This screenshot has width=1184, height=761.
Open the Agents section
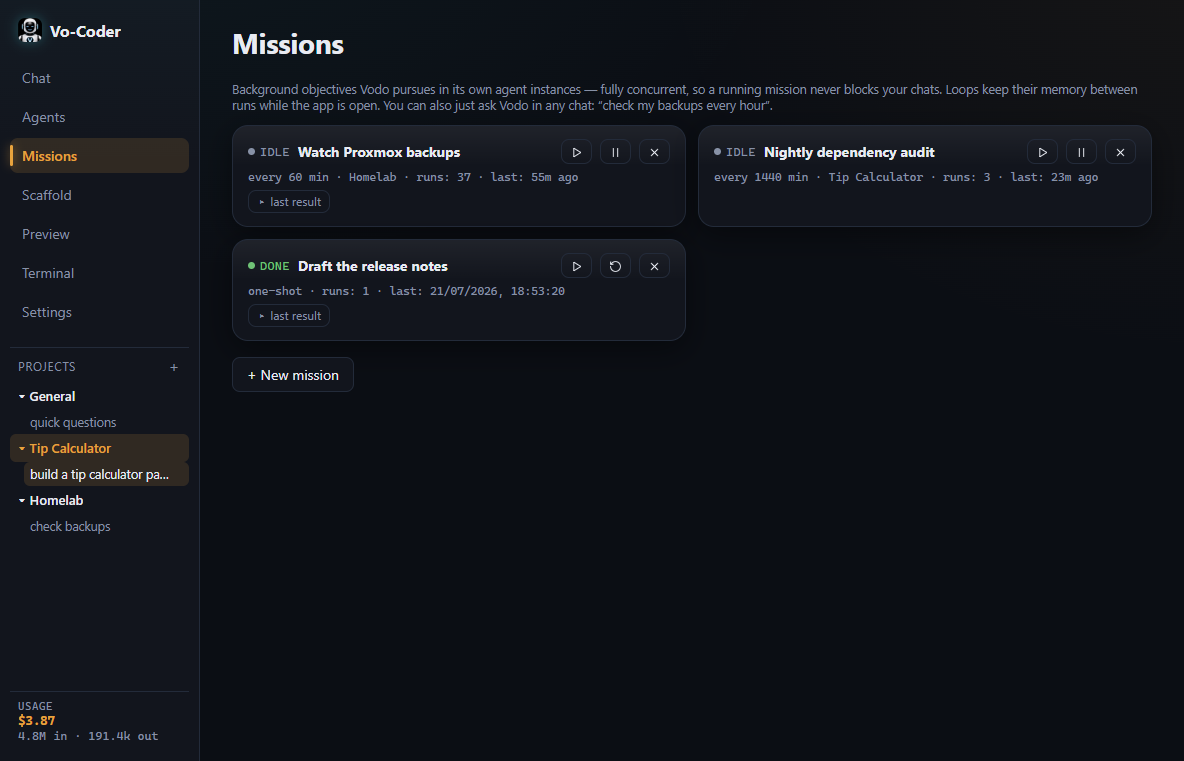(100, 118)
